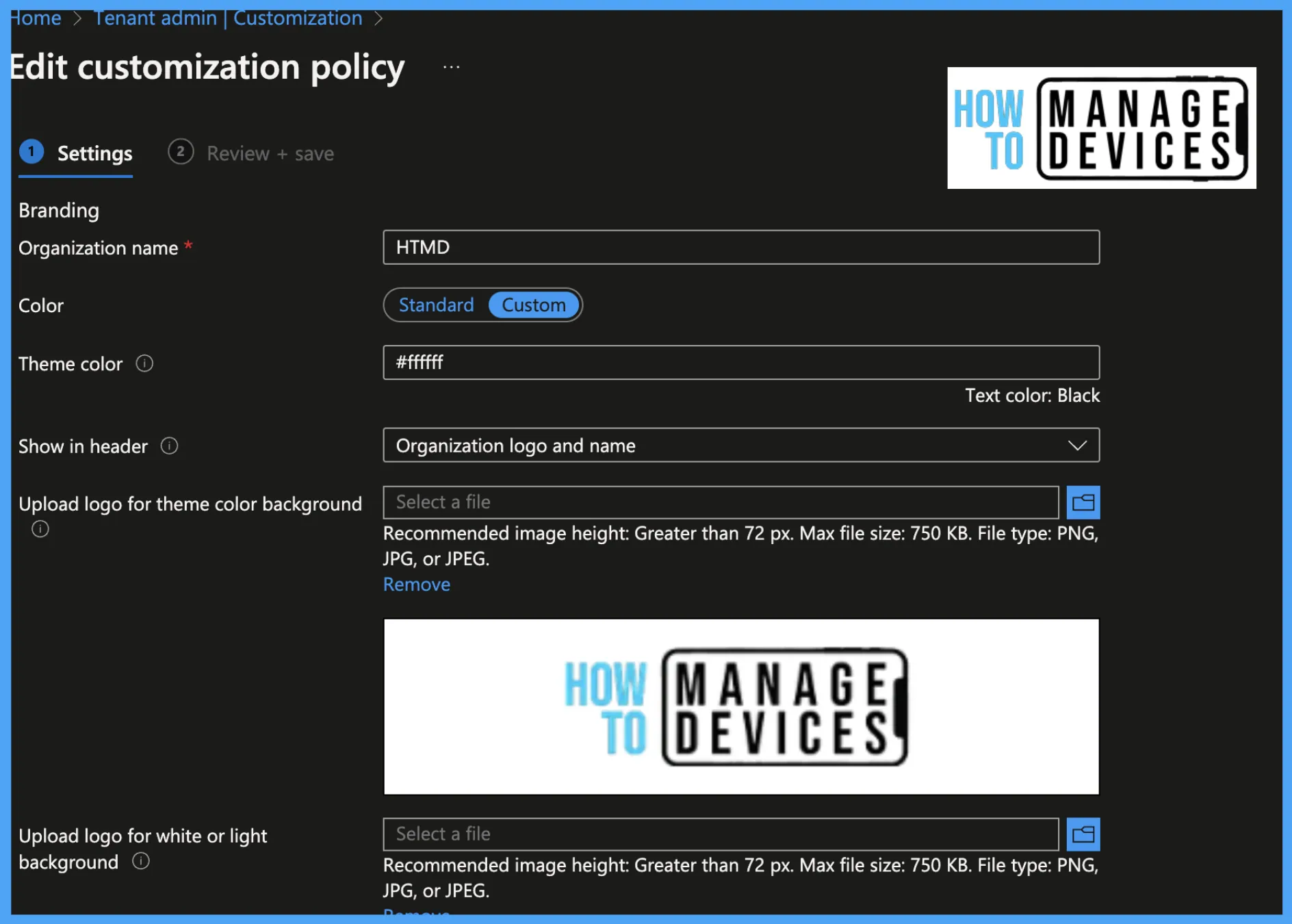Viewport: 1292px width, 924px height.
Task: Click the Organization name label
Action: (99, 248)
